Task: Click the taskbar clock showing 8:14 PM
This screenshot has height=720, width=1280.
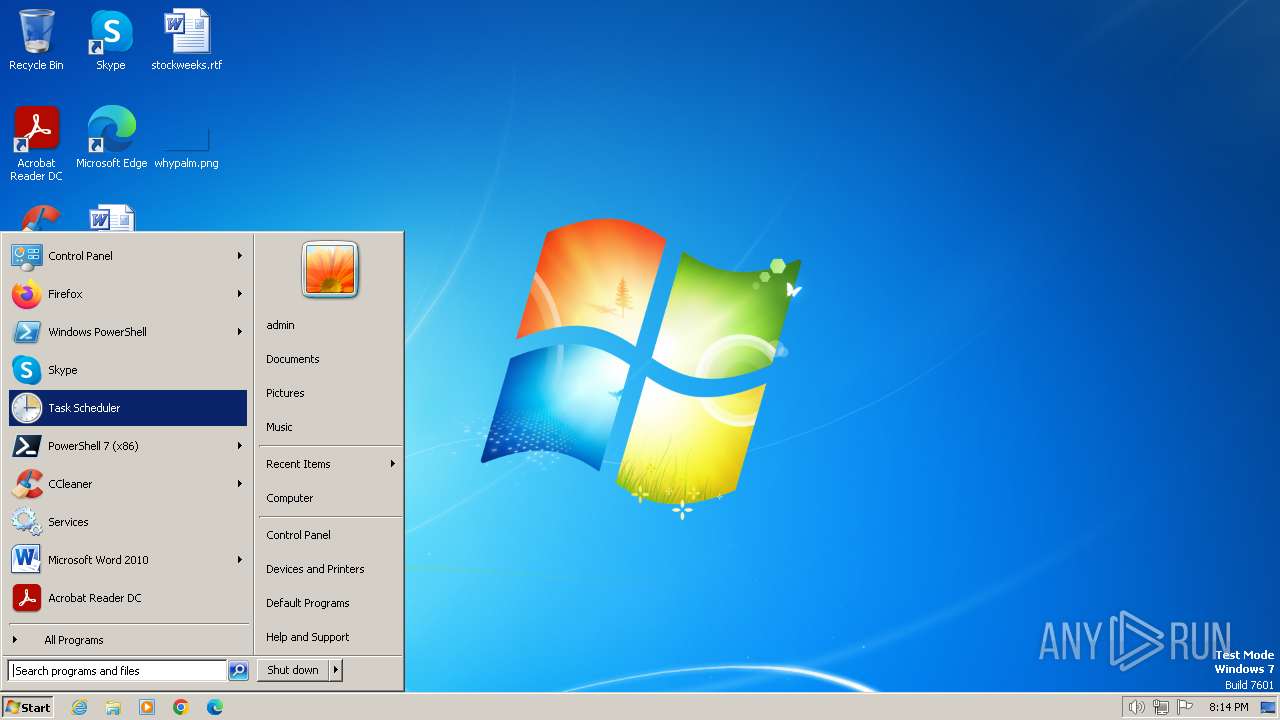Action: click(1228, 707)
